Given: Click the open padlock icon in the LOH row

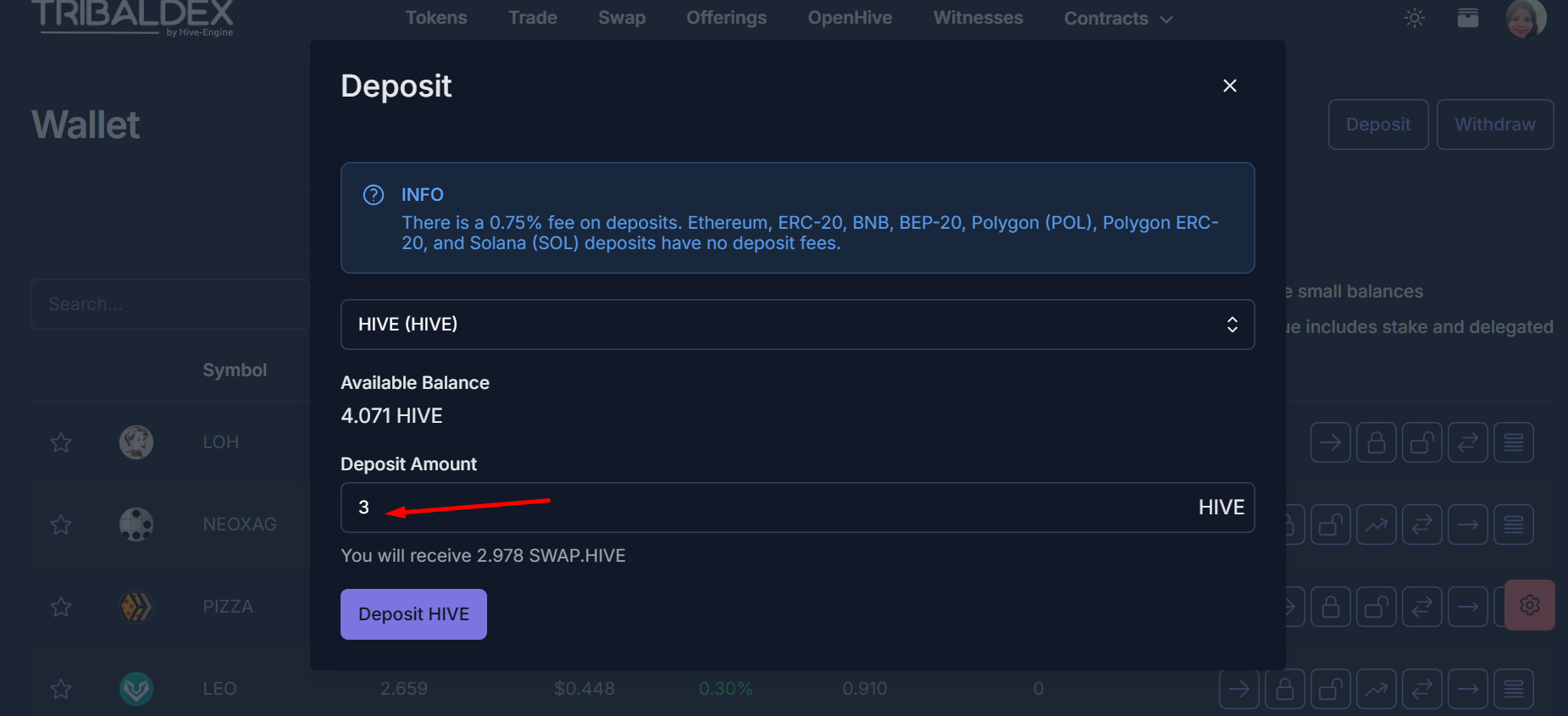Looking at the screenshot, I should (1422, 442).
